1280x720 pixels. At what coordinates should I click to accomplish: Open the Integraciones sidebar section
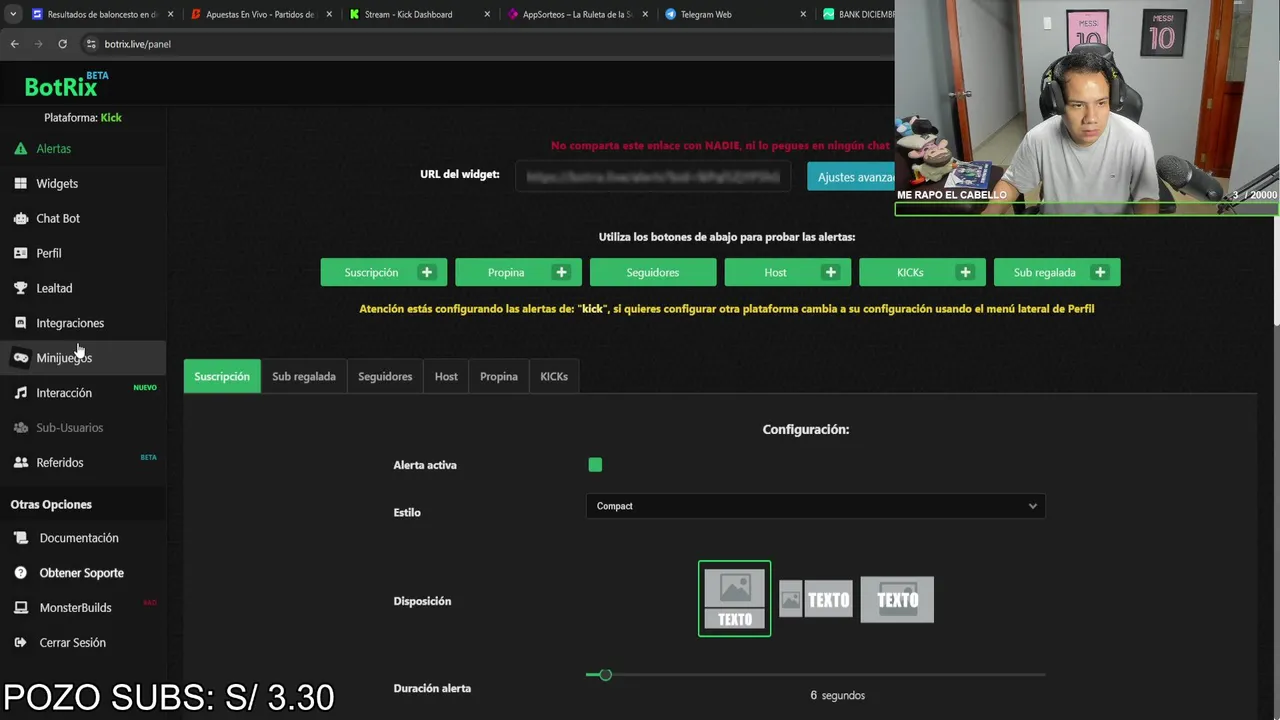[x=83, y=323]
